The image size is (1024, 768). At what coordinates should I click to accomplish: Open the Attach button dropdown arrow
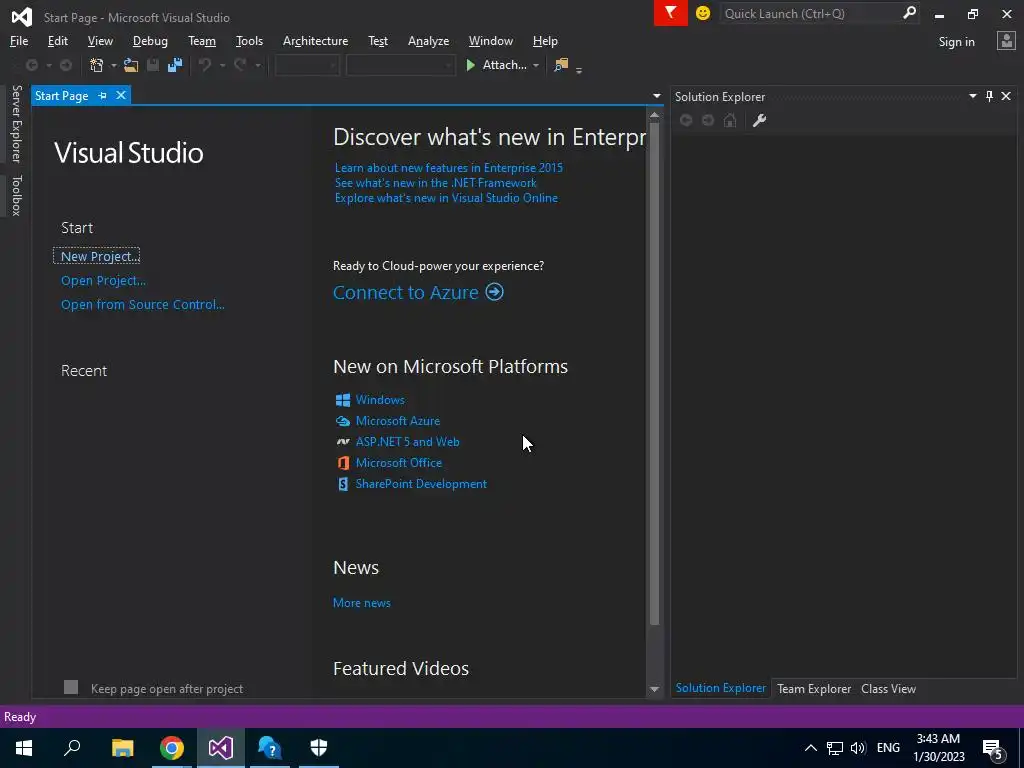[536, 66]
